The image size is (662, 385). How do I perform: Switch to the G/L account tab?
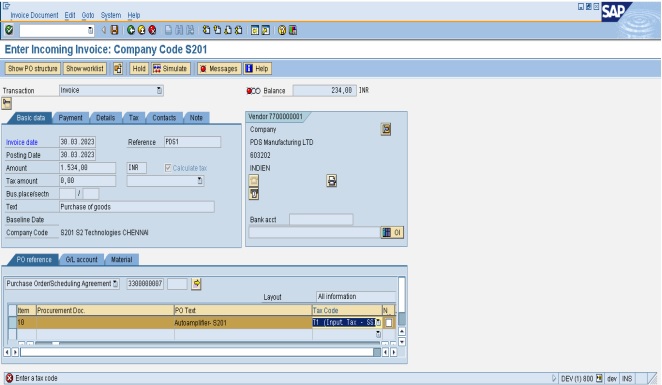coord(81,260)
